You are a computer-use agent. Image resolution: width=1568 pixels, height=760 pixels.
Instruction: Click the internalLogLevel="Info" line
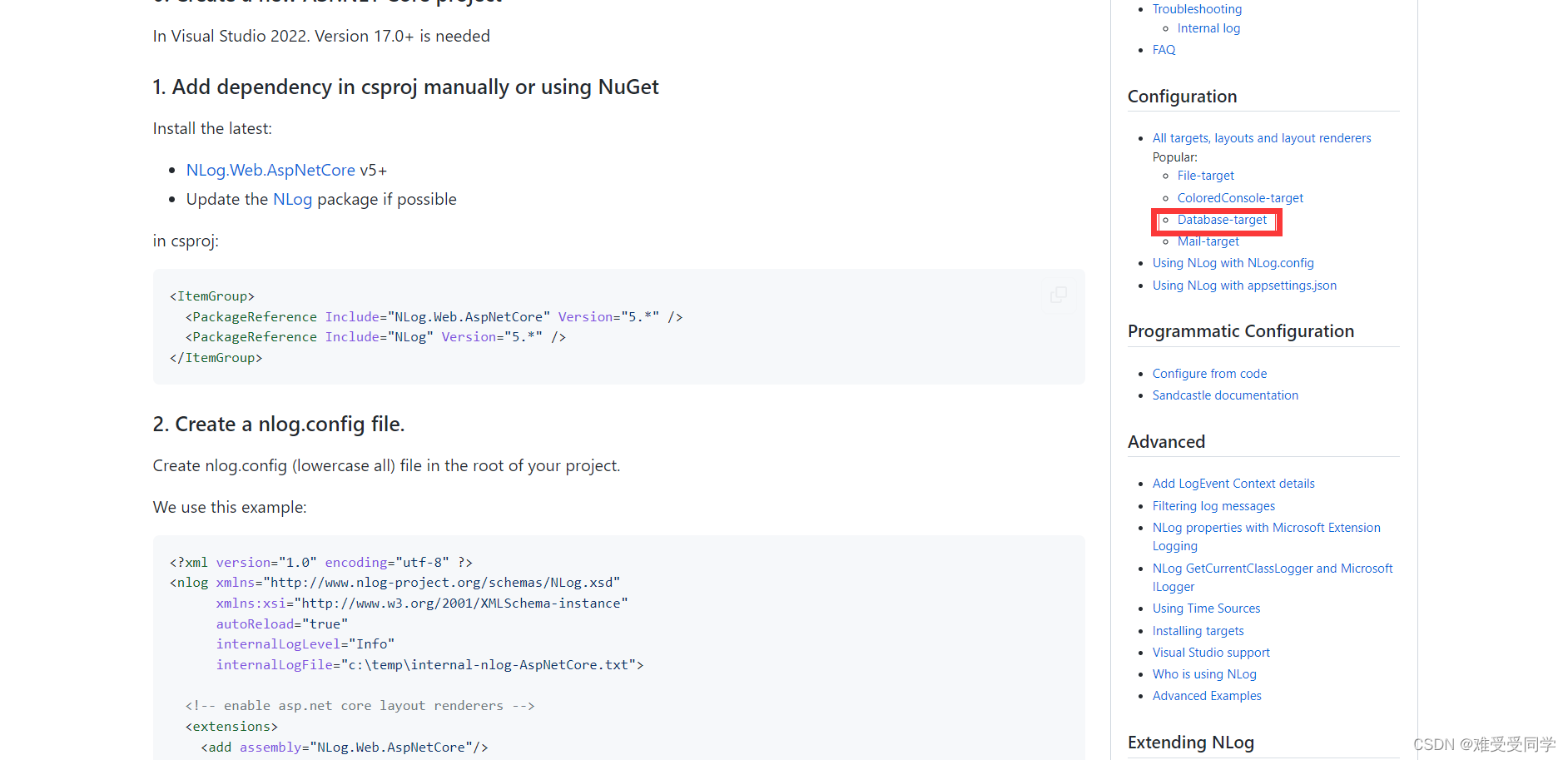(x=305, y=644)
